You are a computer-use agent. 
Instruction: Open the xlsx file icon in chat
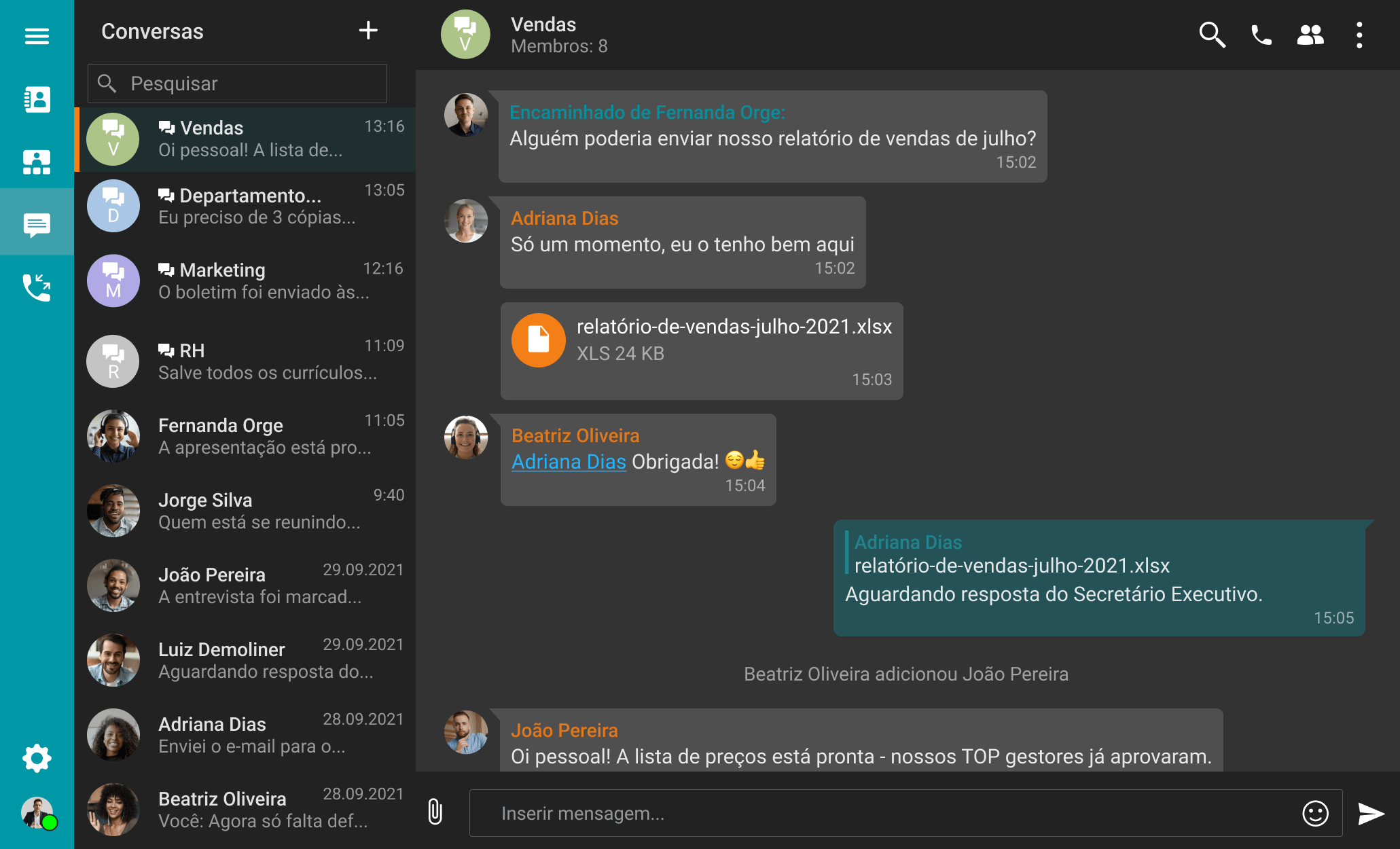(x=539, y=340)
